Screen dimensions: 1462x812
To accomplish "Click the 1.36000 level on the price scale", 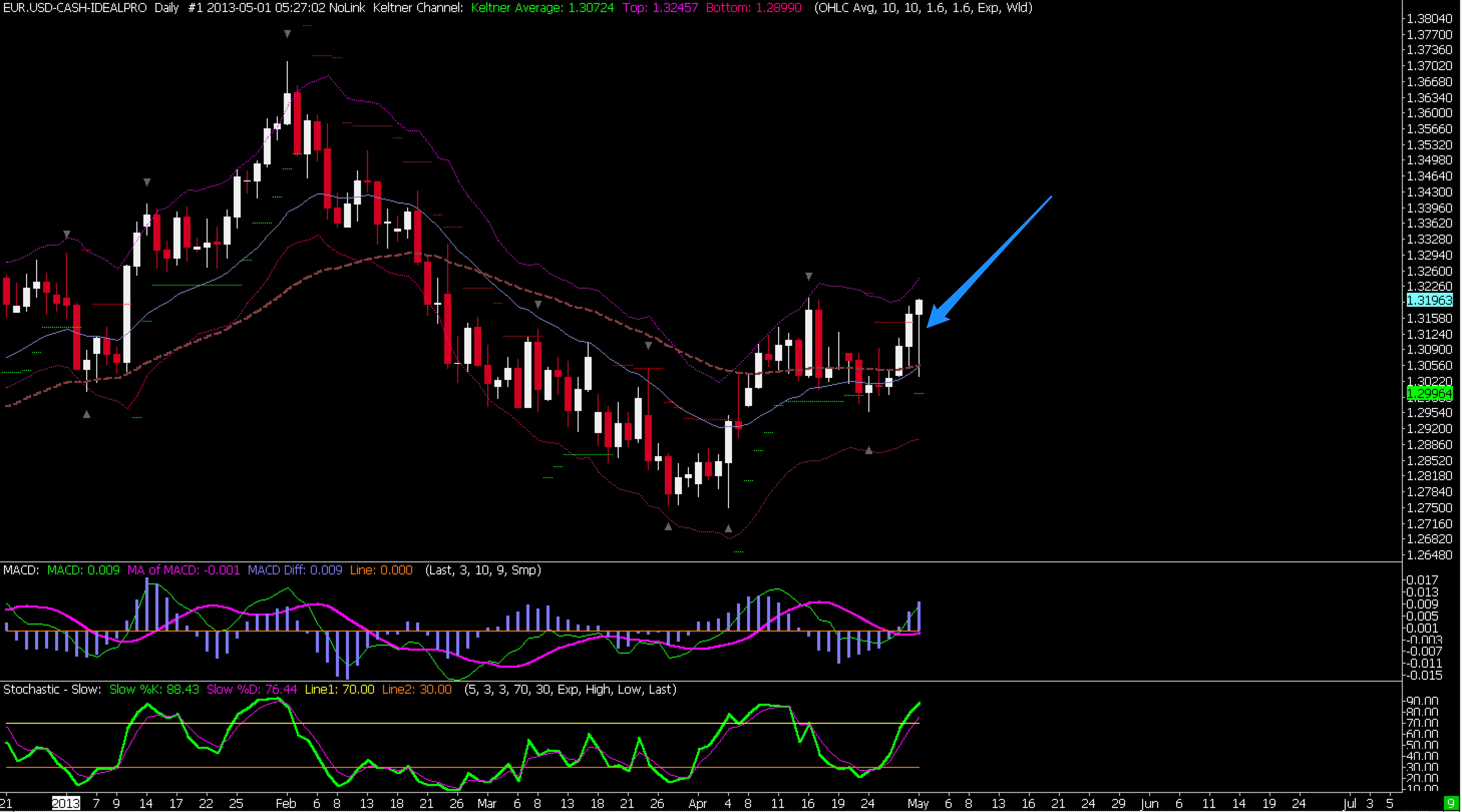I will tap(1429, 113).
